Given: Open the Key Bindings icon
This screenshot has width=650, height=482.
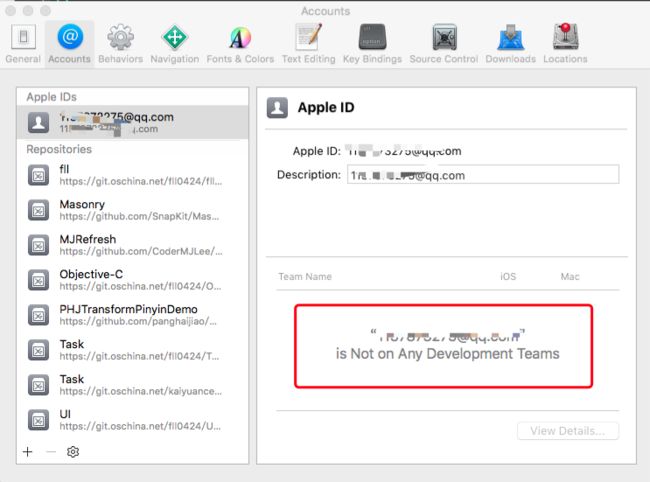Looking at the screenshot, I should click(x=372, y=37).
